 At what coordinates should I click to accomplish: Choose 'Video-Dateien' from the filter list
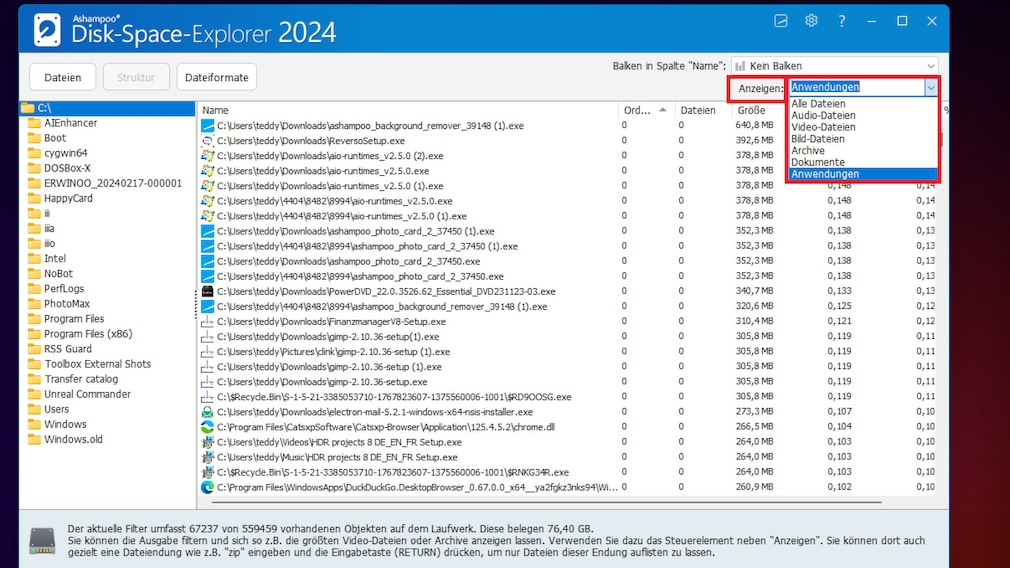click(823, 127)
